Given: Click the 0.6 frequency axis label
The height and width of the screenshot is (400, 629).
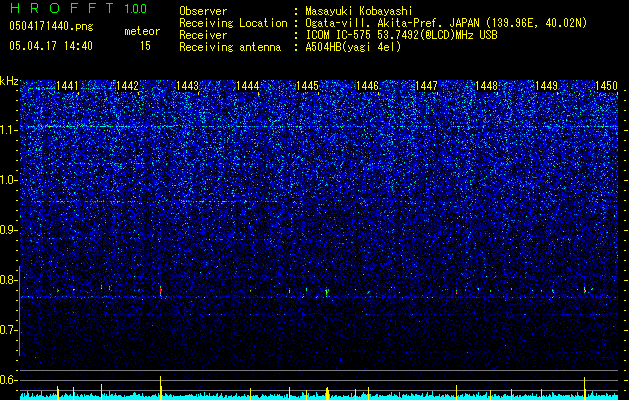Looking at the screenshot, I should [8, 380].
